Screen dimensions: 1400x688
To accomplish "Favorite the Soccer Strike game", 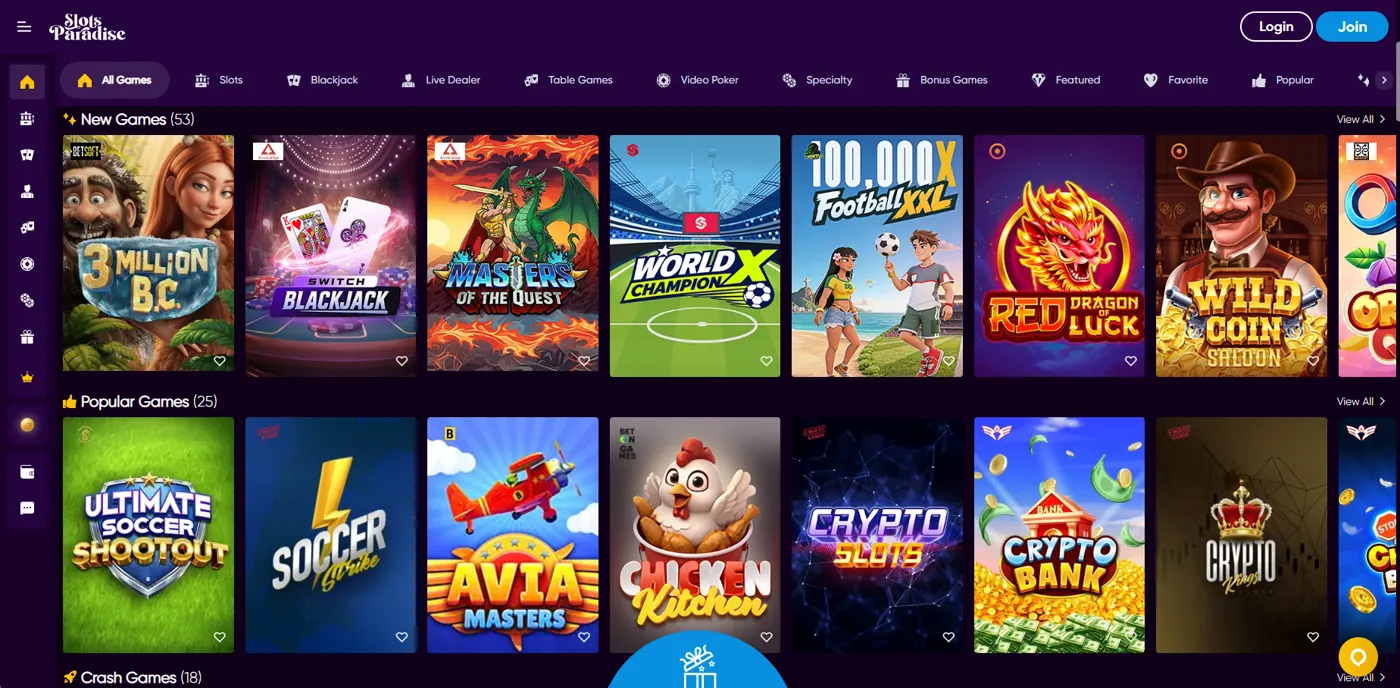I will (402, 637).
